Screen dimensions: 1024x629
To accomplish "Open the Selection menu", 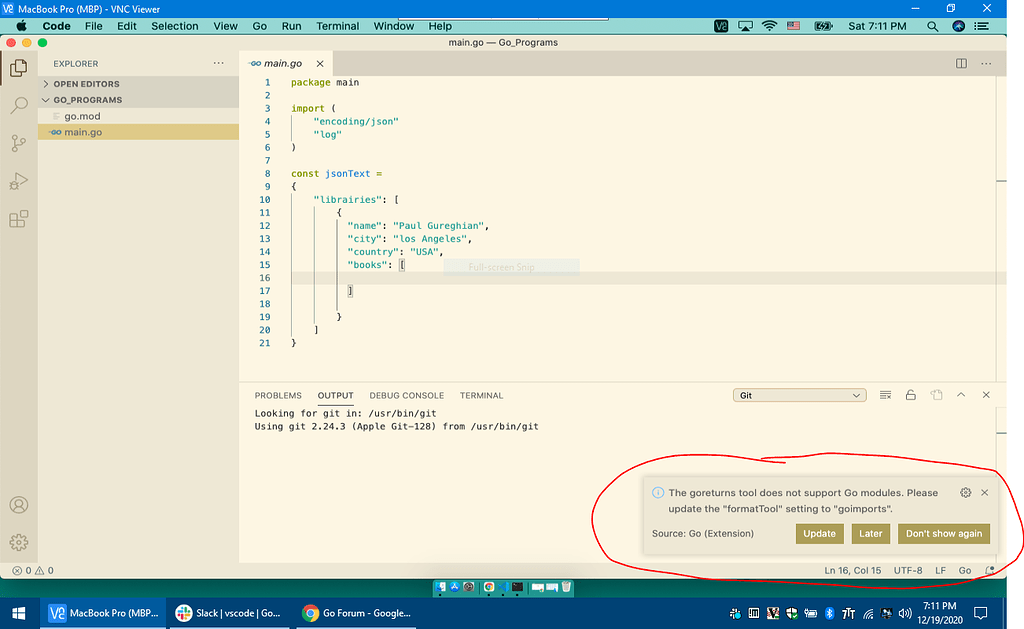I will [x=175, y=26].
